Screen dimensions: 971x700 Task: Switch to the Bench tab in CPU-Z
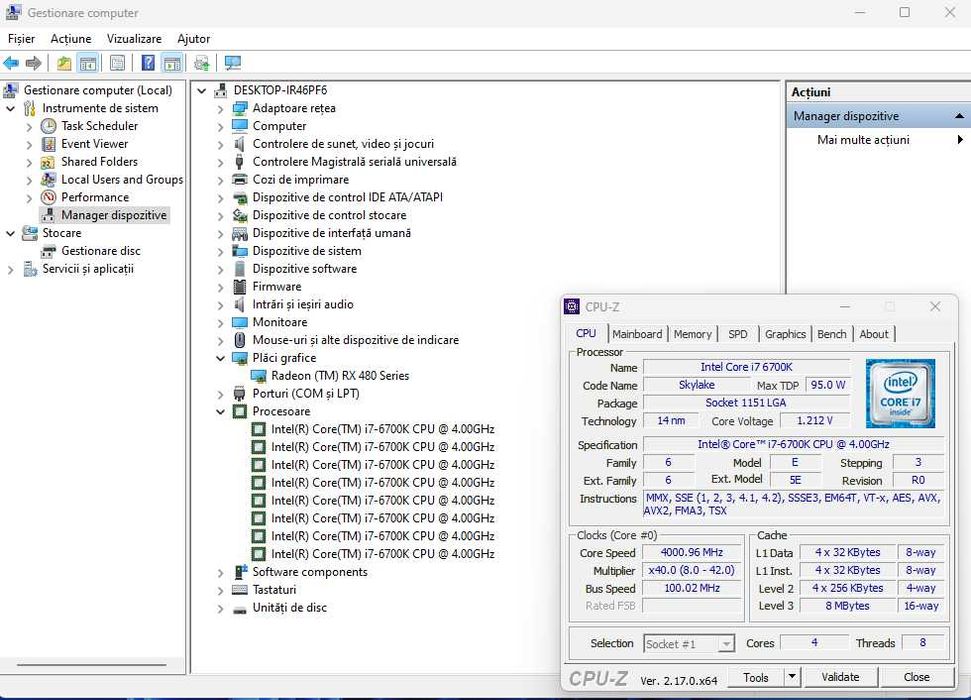coord(832,334)
